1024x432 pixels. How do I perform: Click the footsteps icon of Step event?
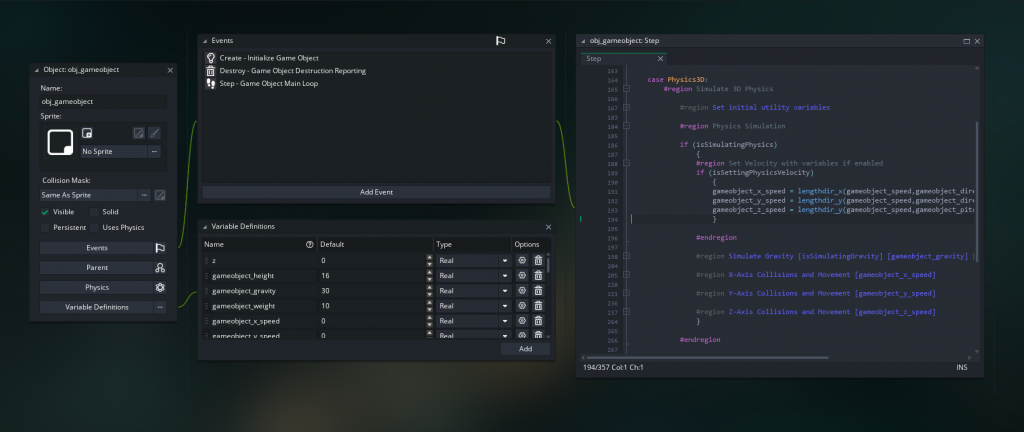pos(210,84)
